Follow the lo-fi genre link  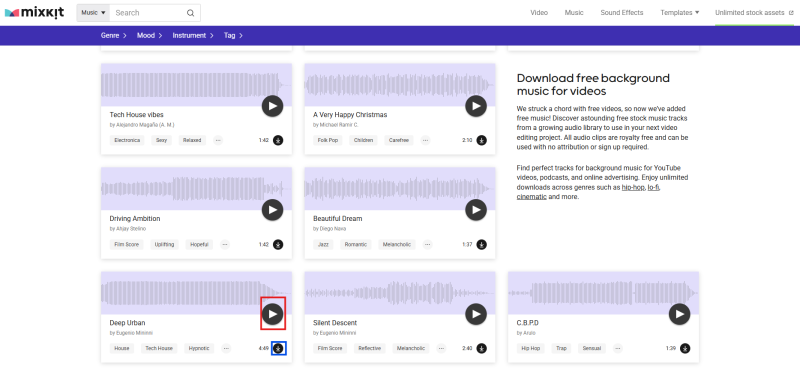pyautogui.click(x=654, y=188)
